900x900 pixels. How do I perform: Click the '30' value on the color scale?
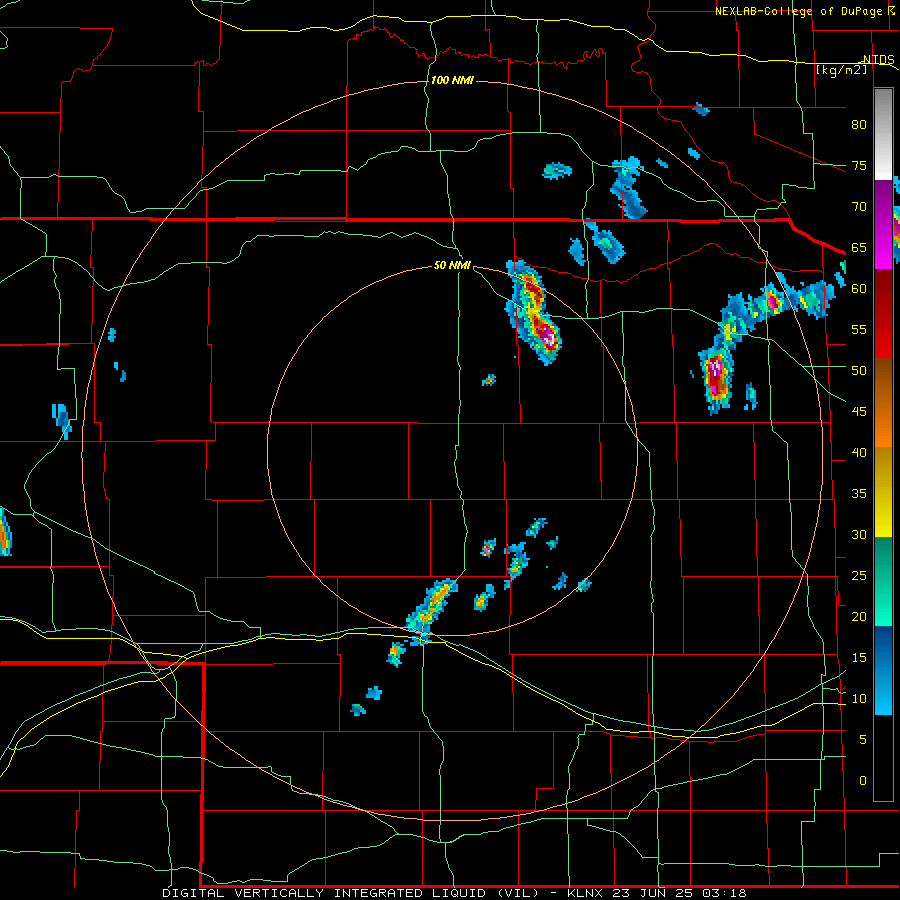[x=859, y=534]
